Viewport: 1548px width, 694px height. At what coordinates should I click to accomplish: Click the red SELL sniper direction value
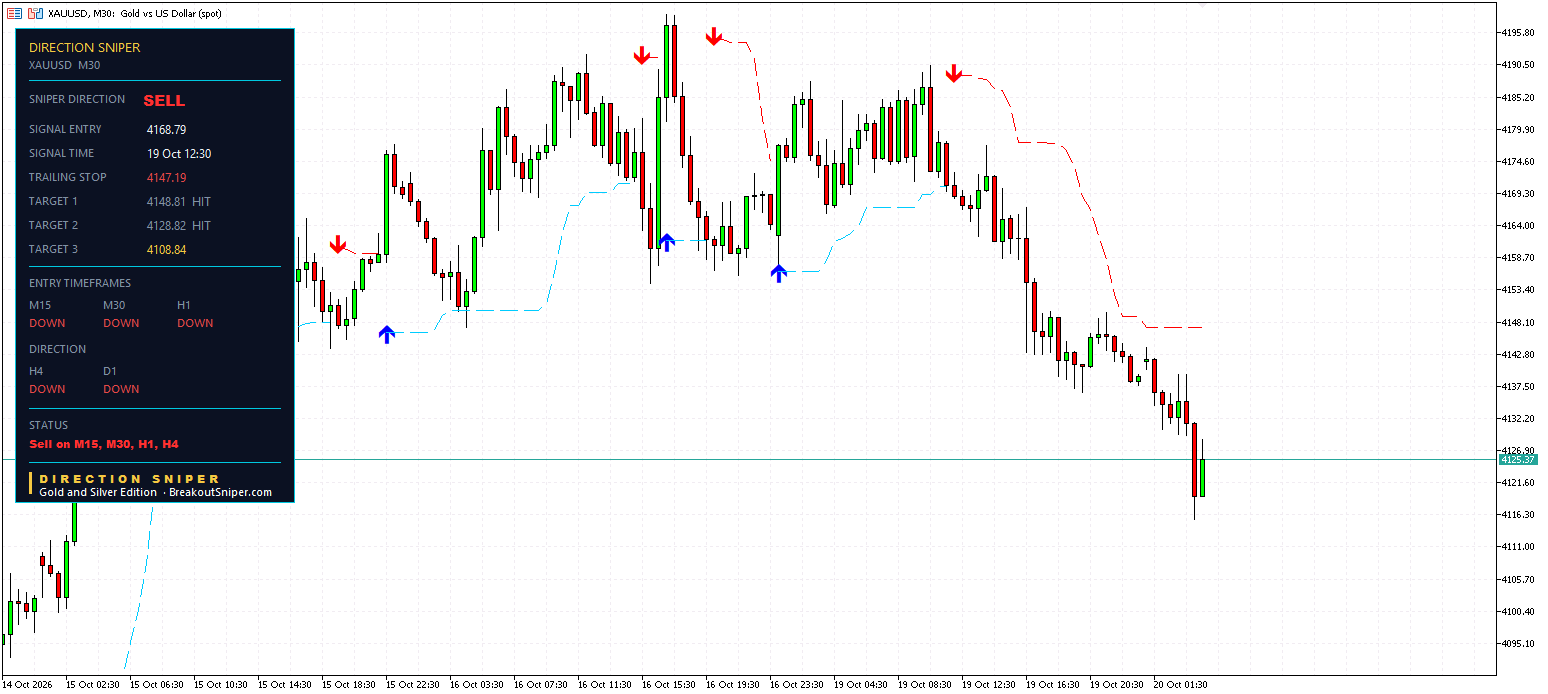click(x=164, y=100)
